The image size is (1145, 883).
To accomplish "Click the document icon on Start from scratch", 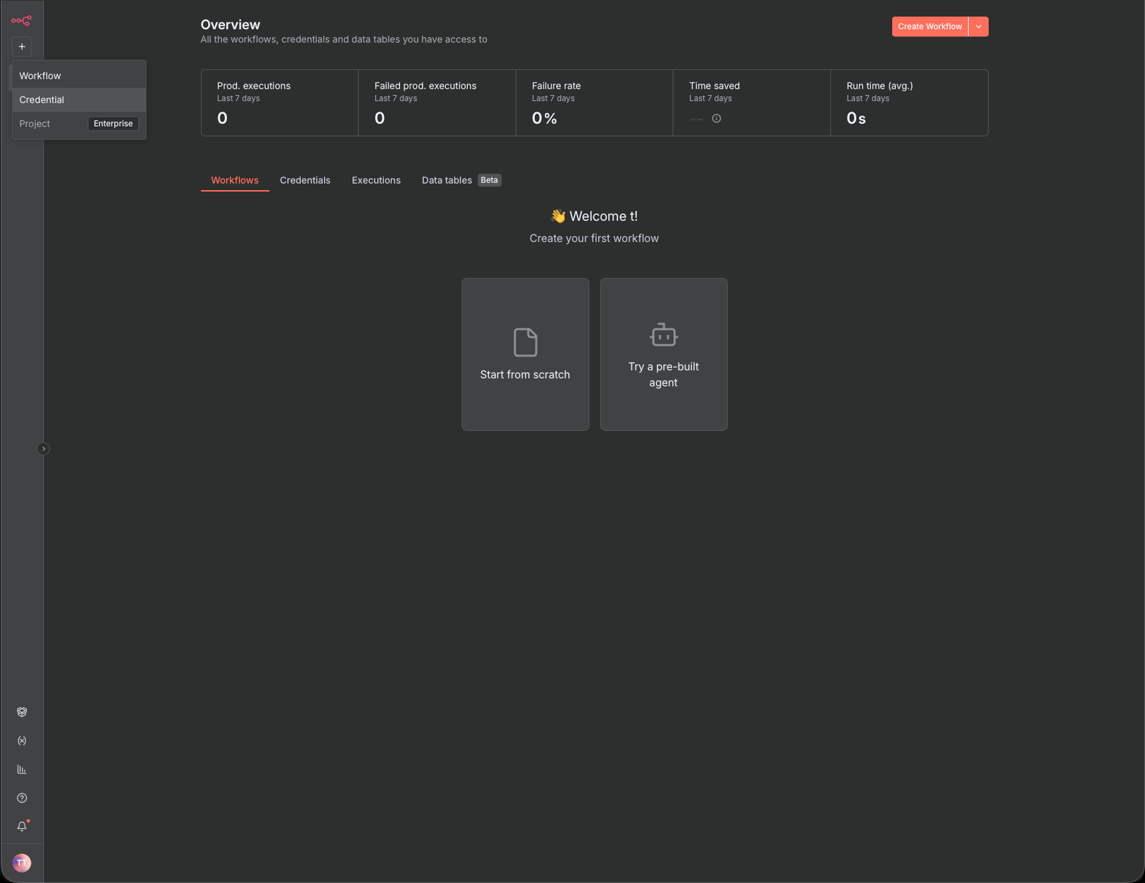I will point(525,341).
